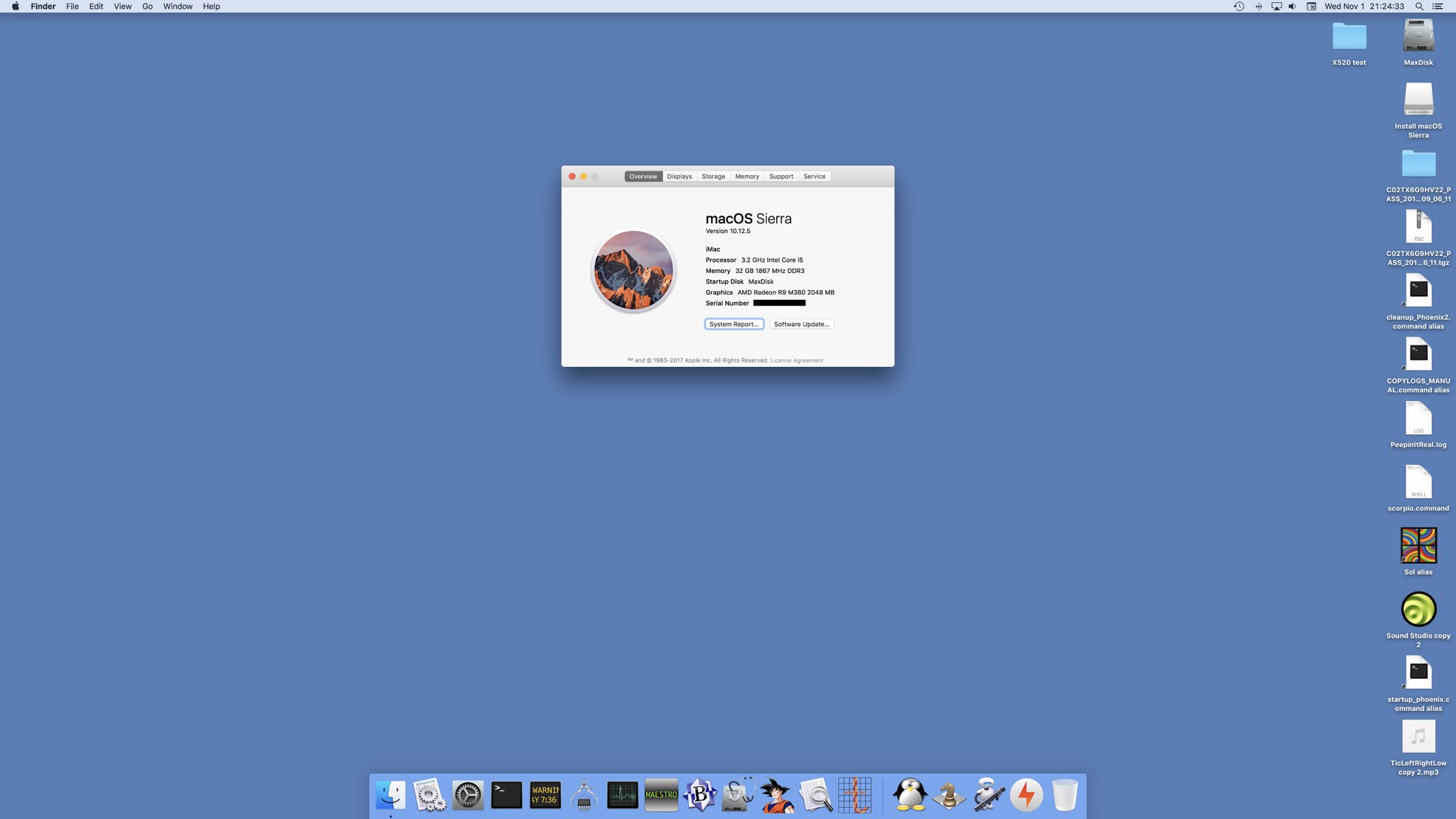
Task: Launch MAESTRO app in the dock
Action: (x=661, y=794)
